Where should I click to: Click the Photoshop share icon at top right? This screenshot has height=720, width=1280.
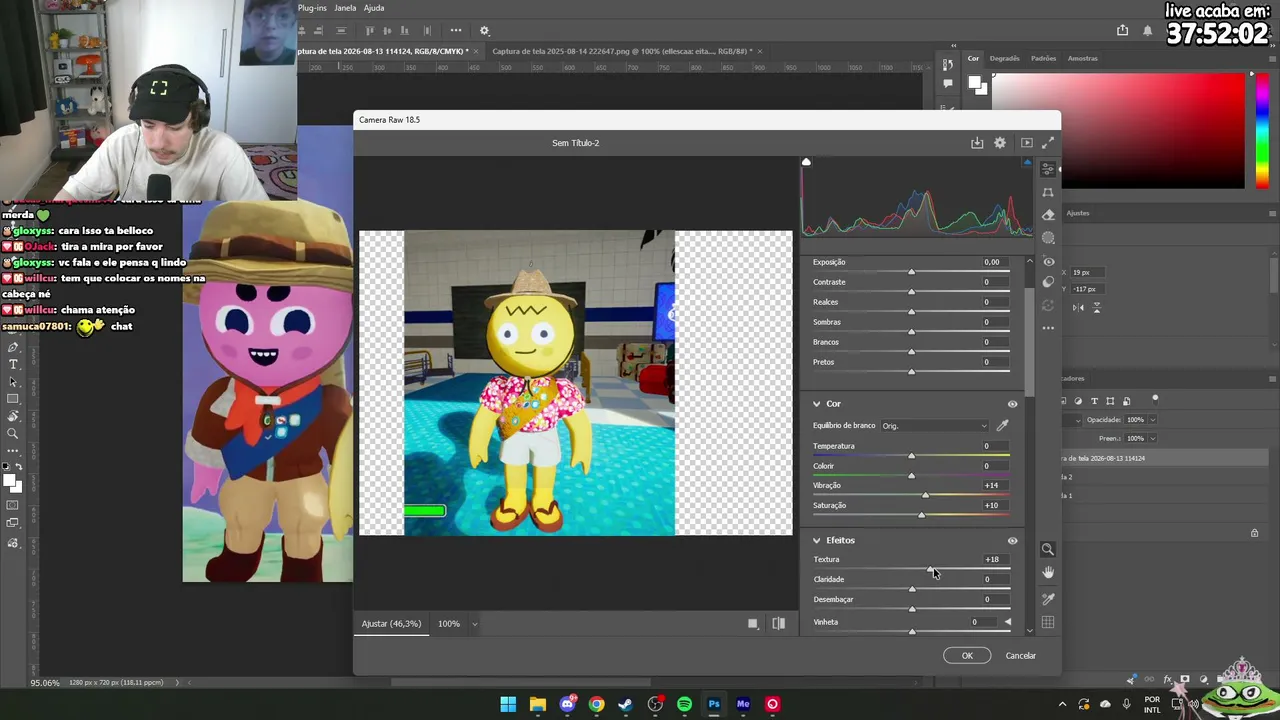pyautogui.click(x=1123, y=31)
